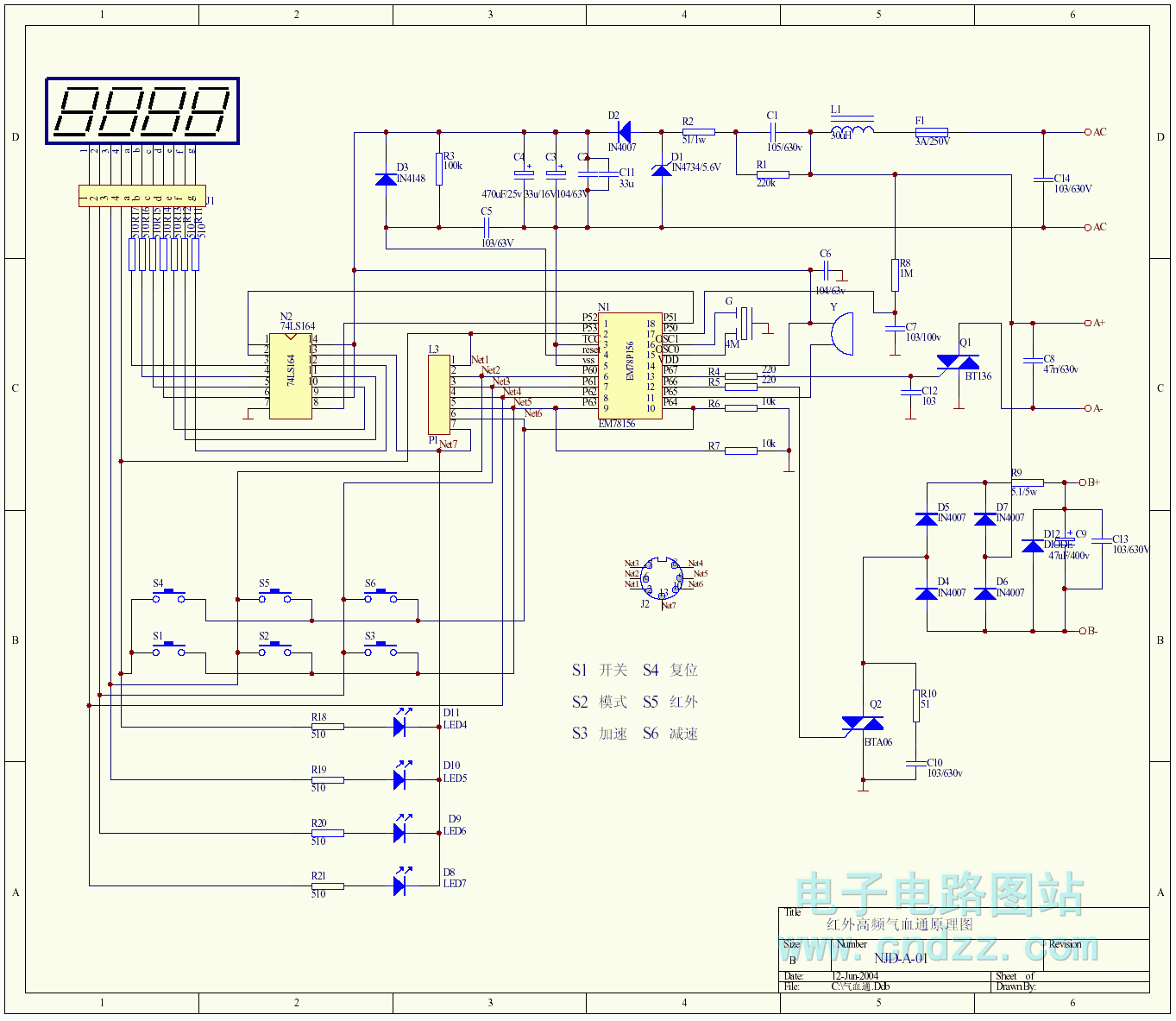
Task: Click the D2 IN4007 diode symbol
Action: (624, 132)
